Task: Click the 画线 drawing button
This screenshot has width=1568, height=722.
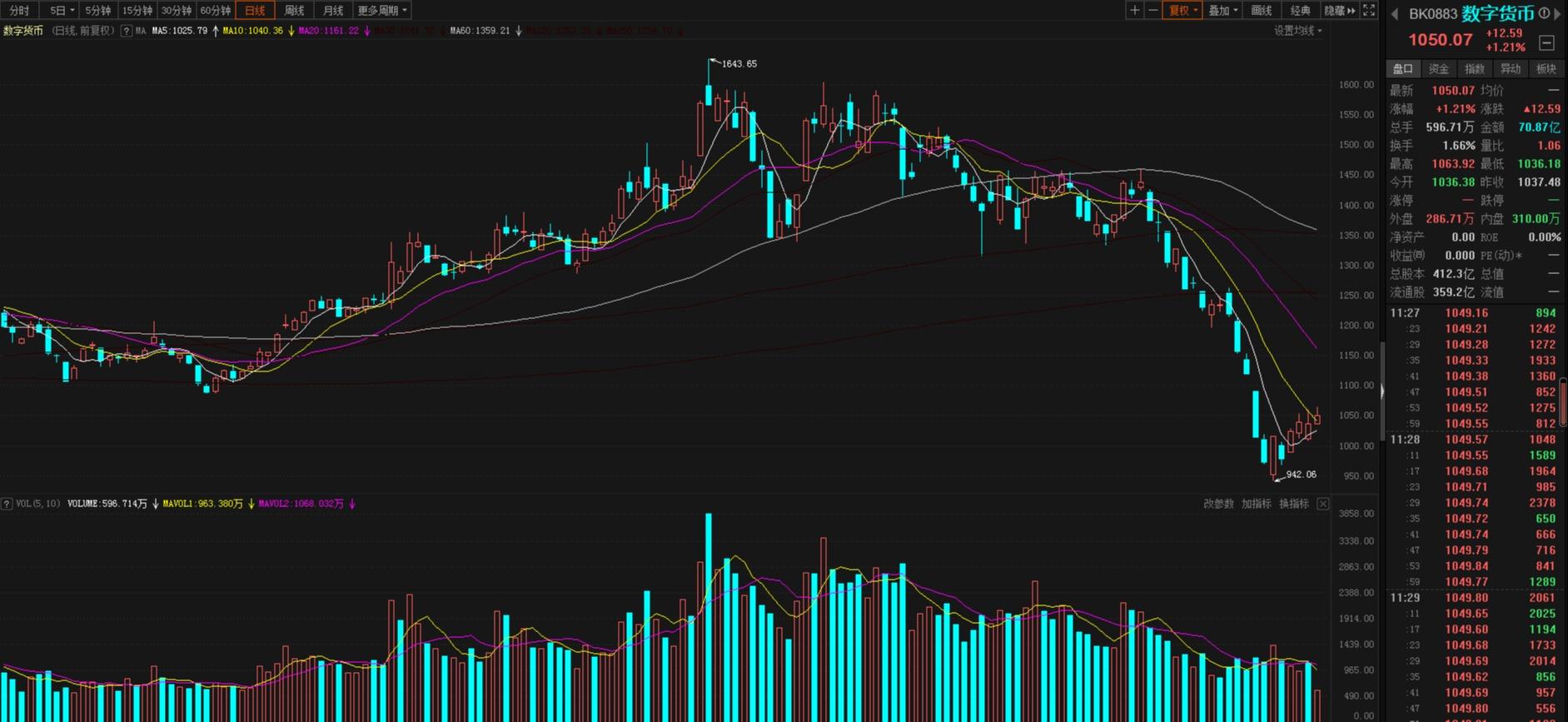Action: (1262, 10)
